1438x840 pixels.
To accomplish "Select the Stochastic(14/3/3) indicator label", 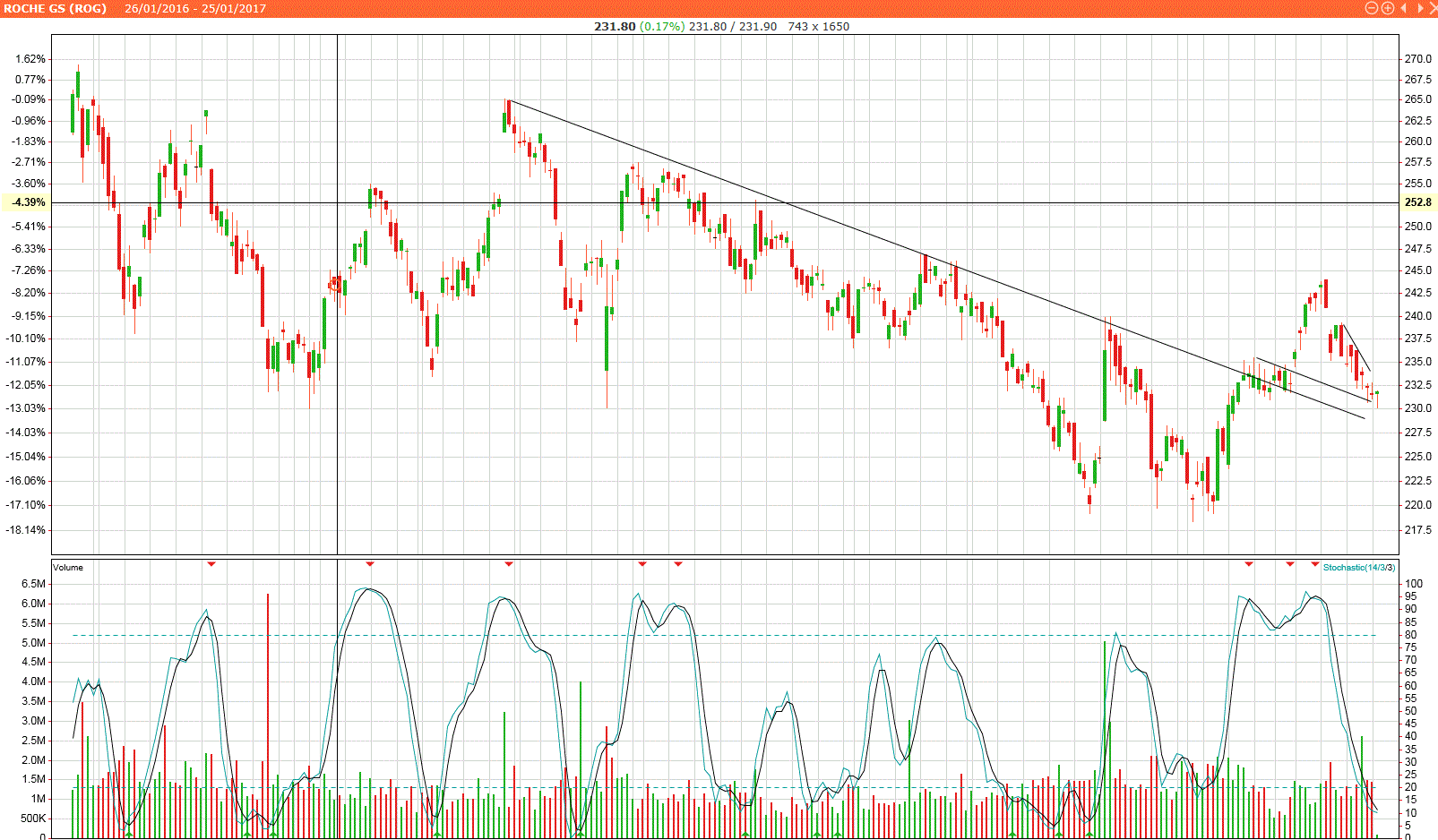I will tap(1359, 568).
